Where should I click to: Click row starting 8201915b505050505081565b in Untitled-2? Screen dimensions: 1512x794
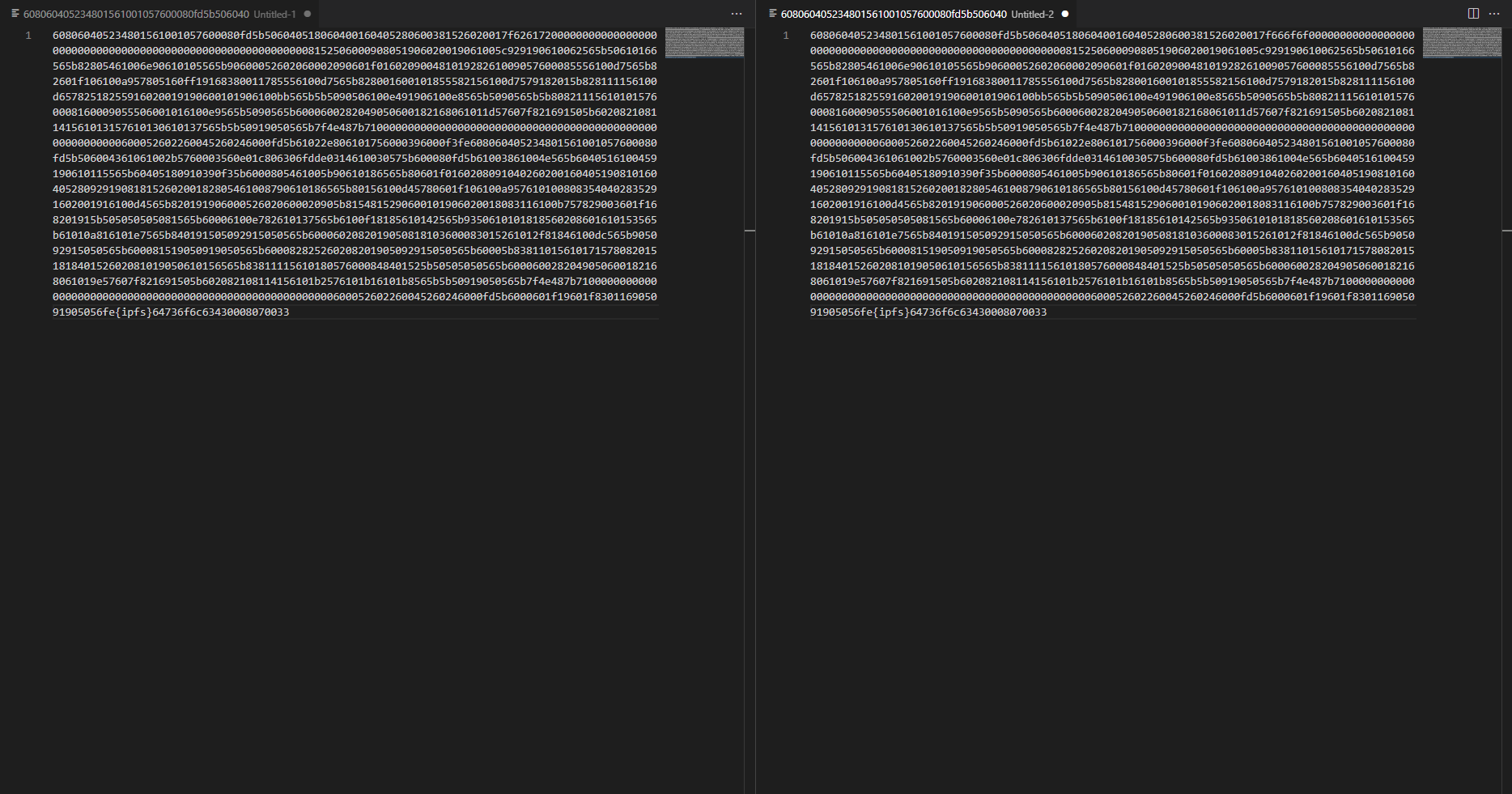(1112, 220)
